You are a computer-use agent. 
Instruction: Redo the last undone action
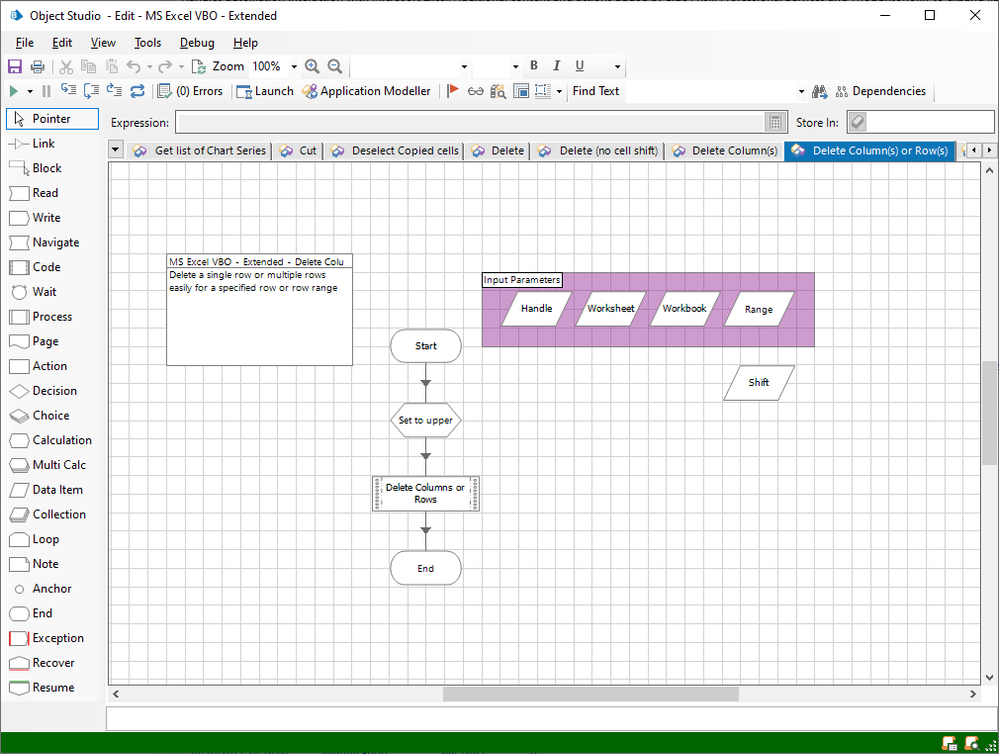coord(165,66)
